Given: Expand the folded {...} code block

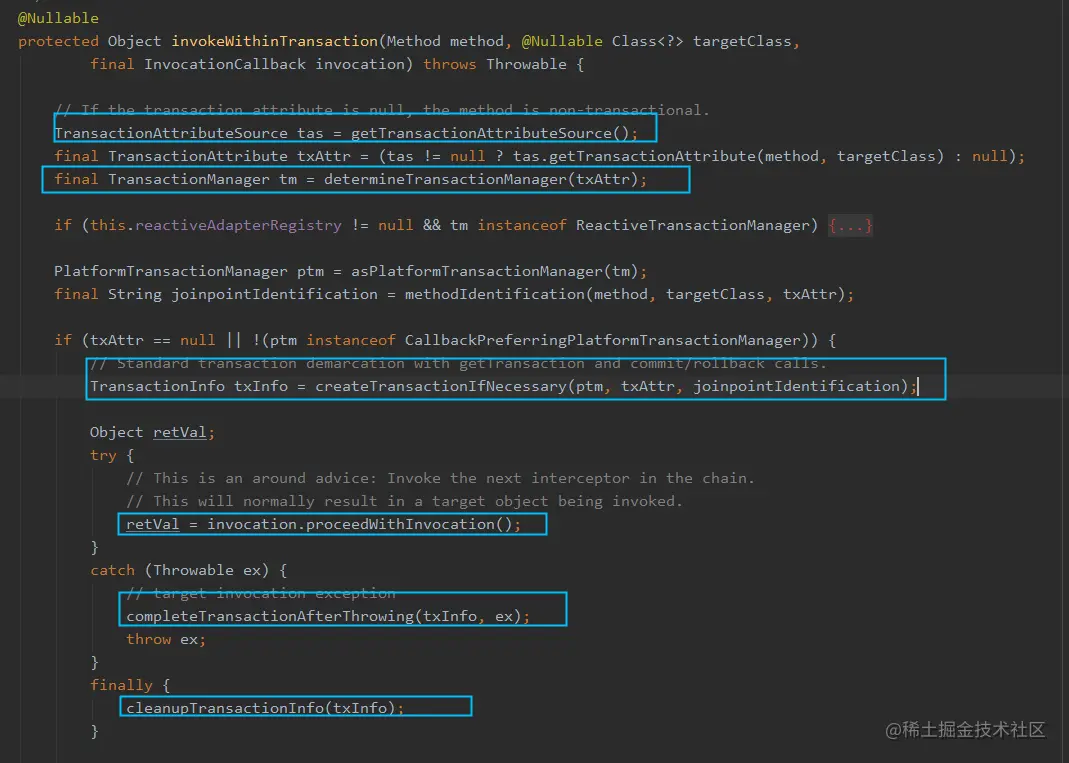Looking at the screenshot, I should click(x=850, y=225).
